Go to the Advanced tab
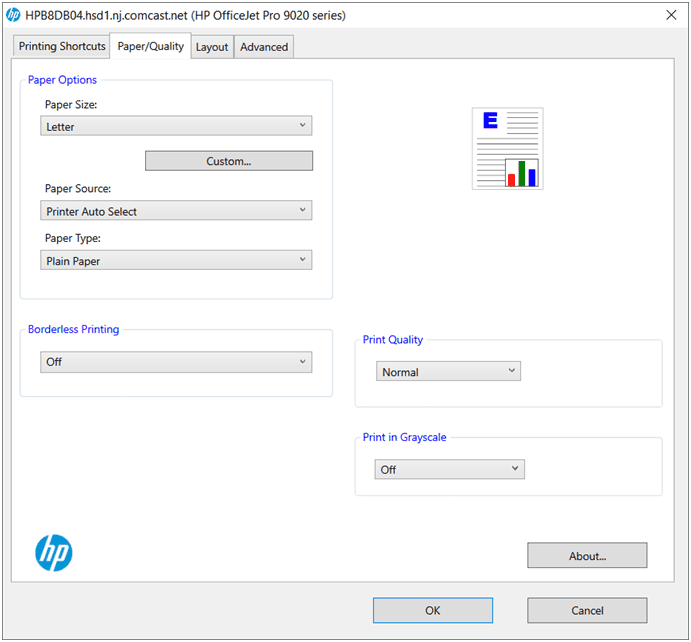This screenshot has height=642, width=691. pos(264,47)
